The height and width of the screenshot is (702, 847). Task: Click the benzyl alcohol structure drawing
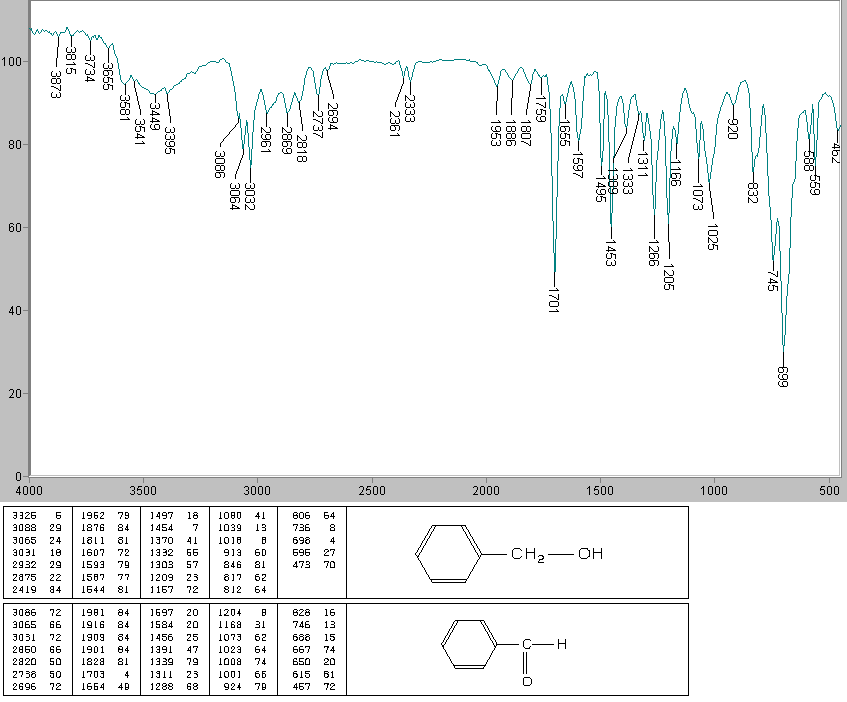(x=509, y=553)
